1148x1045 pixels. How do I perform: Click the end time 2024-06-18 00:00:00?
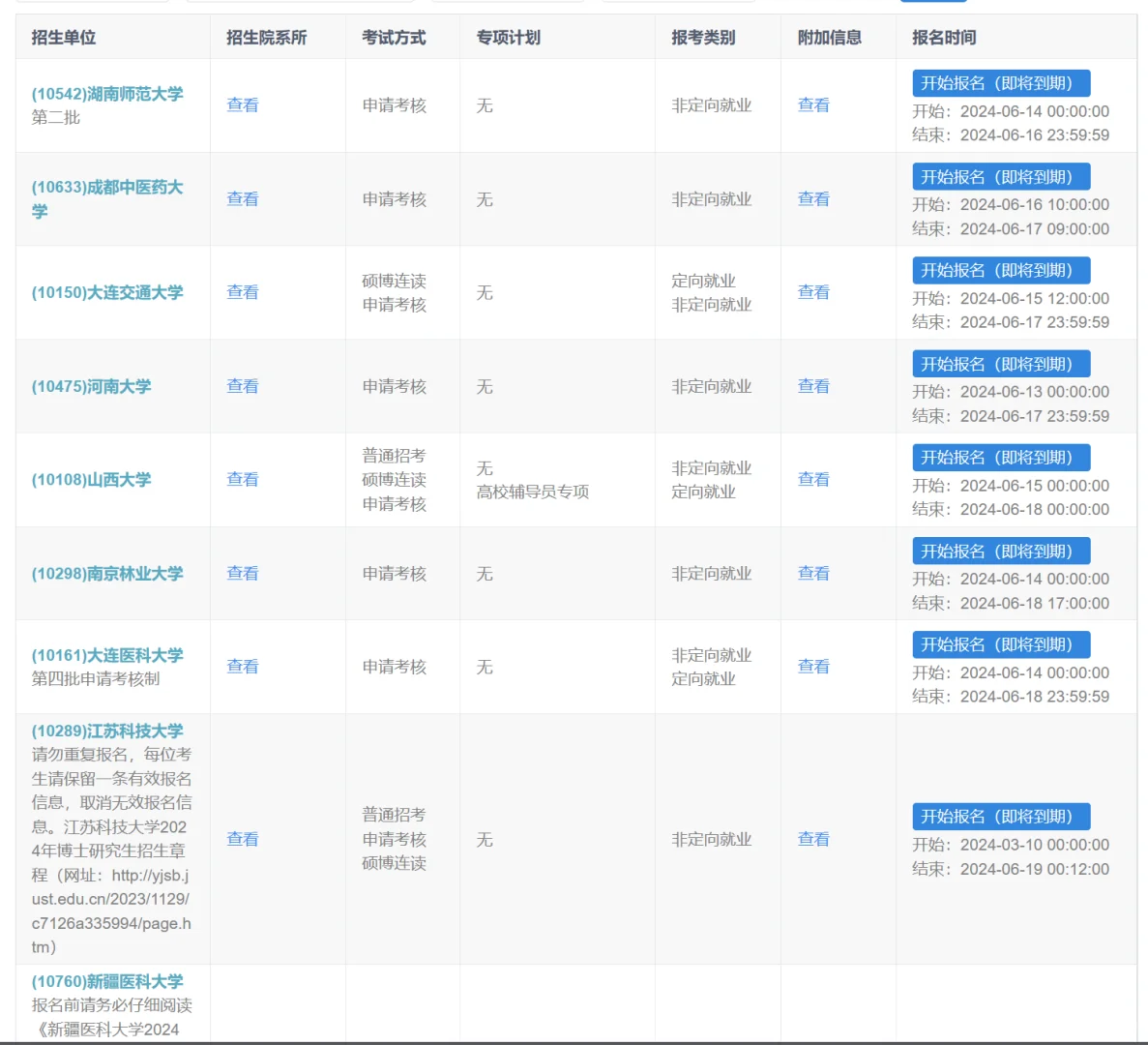click(x=1035, y=509)
